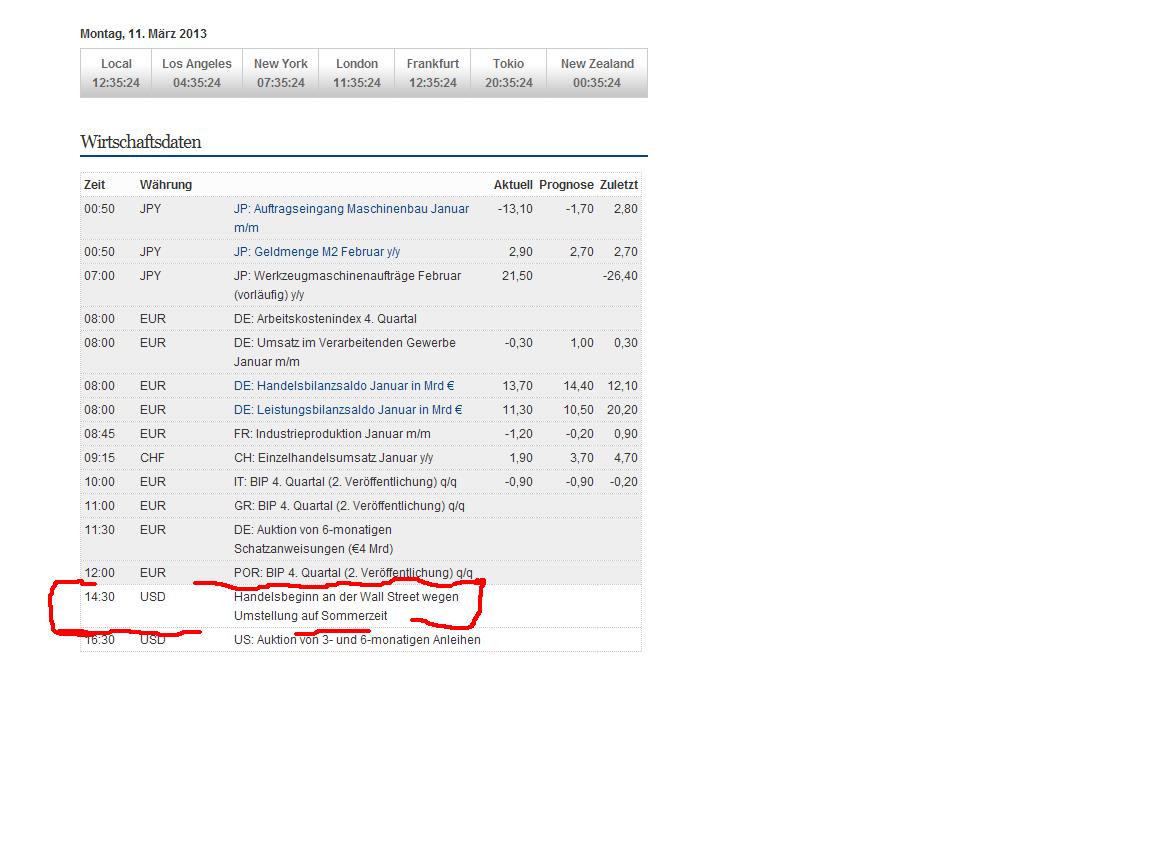Select JP: Werkzeugmaschinenaufträge Februar row text
Viewport: 1152px width, 864px height.
click(348, 285)
